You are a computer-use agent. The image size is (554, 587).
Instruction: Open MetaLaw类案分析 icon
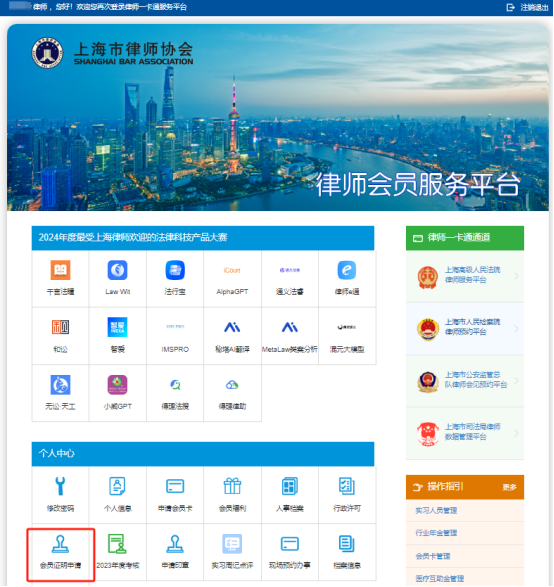tap(290, 327)
